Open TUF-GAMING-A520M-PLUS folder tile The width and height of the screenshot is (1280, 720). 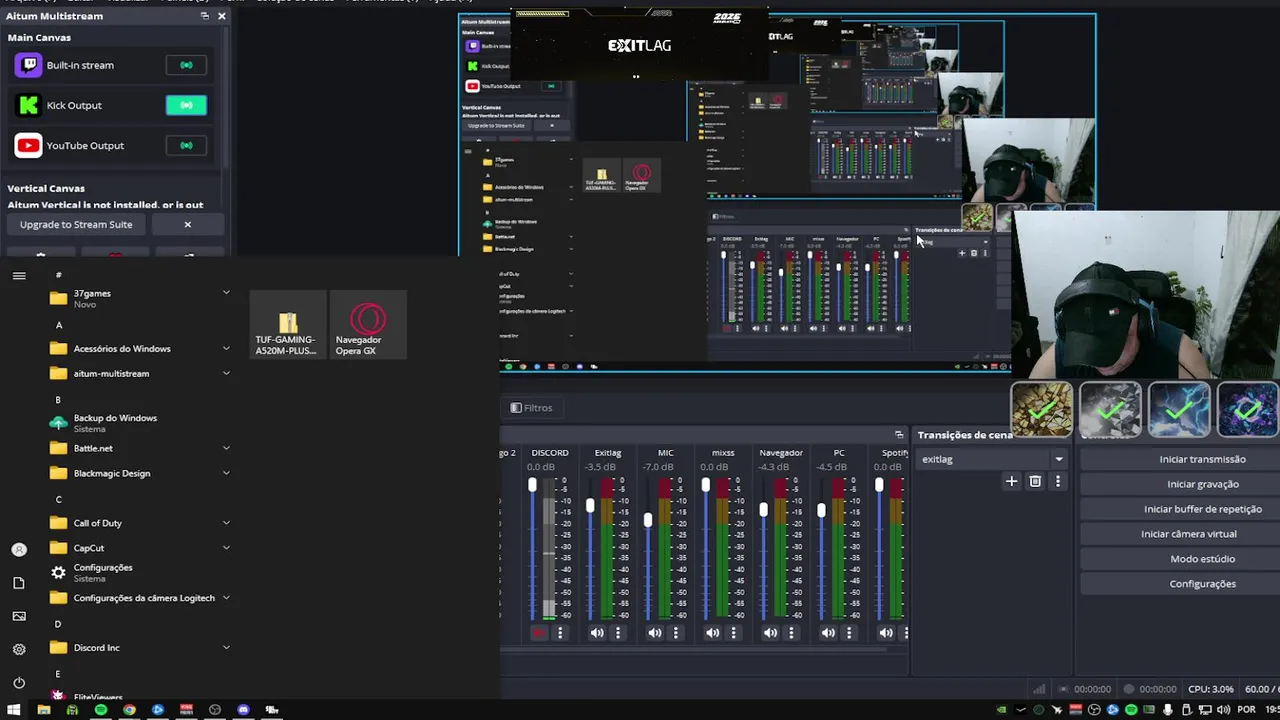click(288, 325)
